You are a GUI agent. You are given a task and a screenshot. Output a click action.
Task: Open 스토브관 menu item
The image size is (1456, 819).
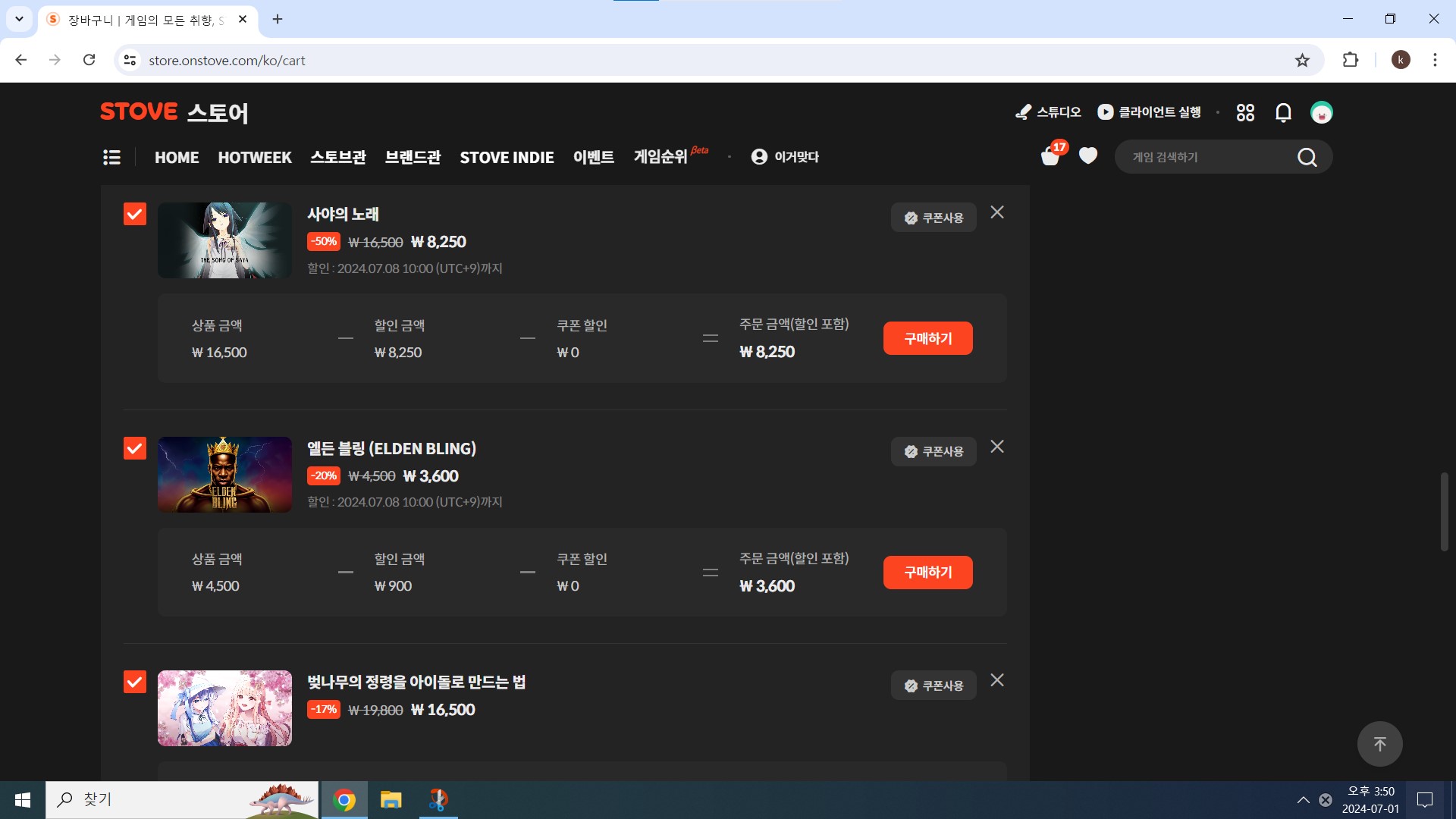click(338, 157)
